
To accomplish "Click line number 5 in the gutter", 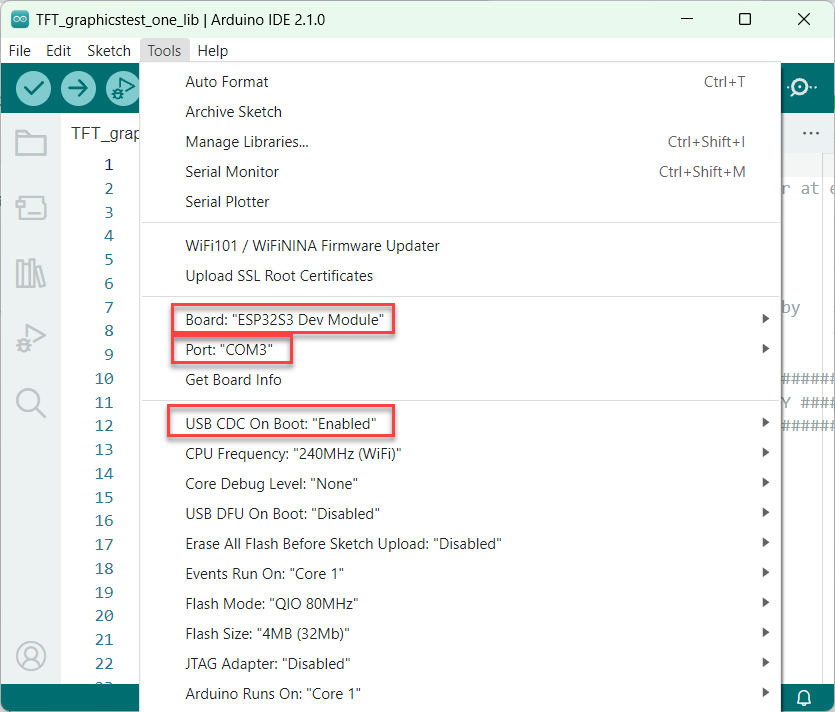I will tap(109, 259).
